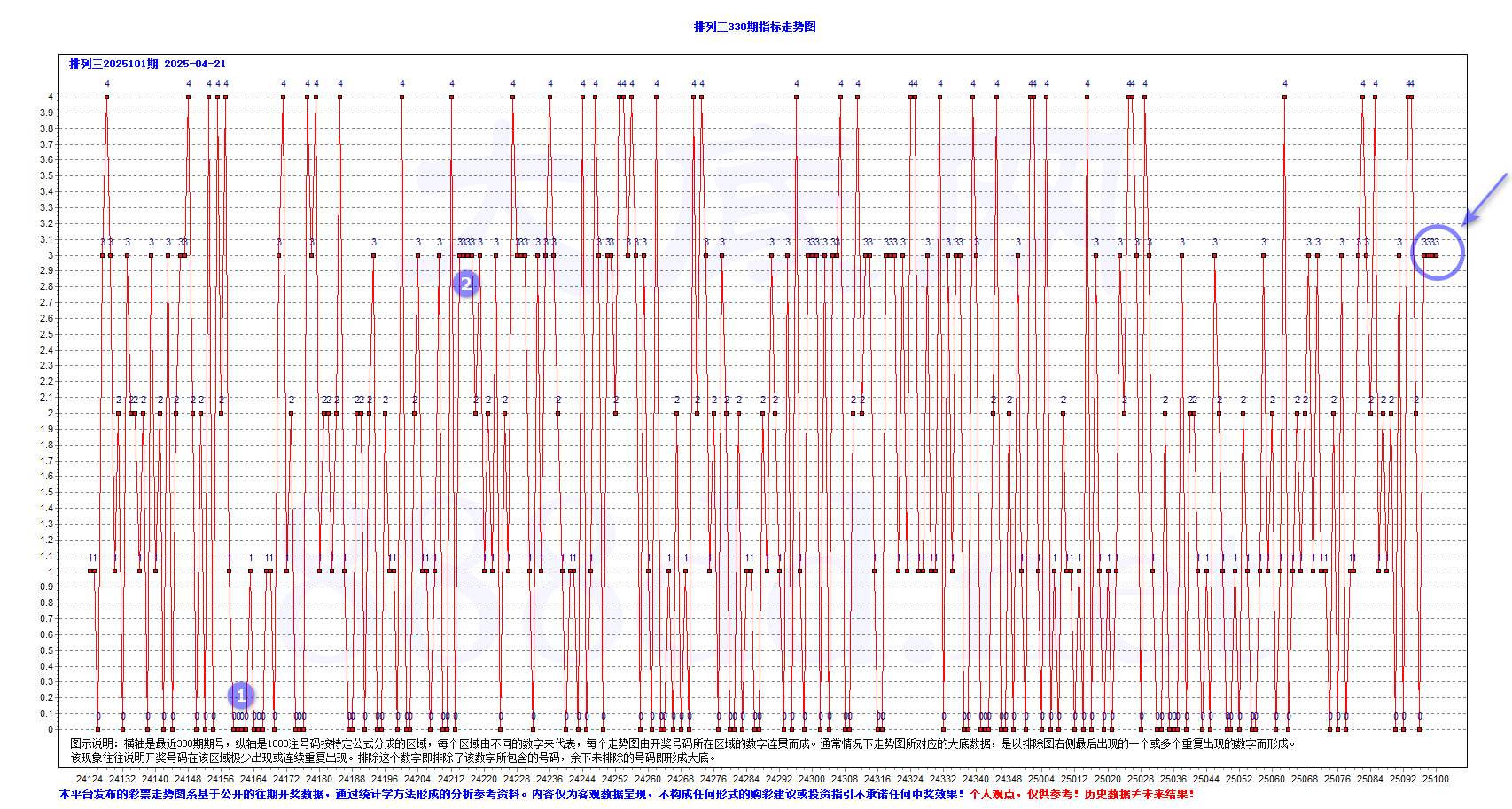Viewport: 1512px width, 809px height.
Task: Click the blue arrow pointing at the ring
Action: (x=1485, y=199)
